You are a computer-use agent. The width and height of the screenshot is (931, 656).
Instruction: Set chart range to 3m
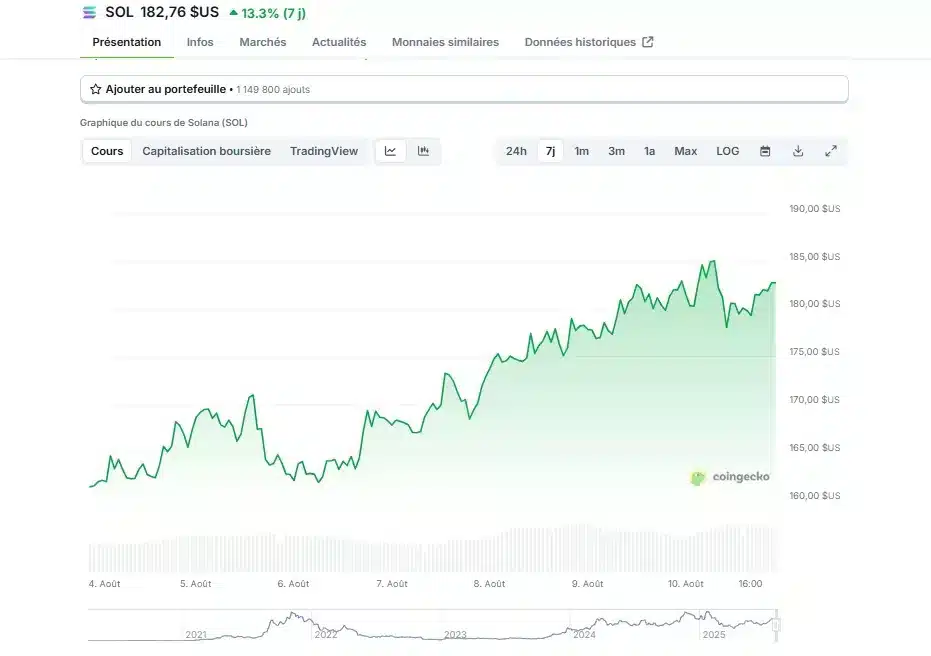pyautogui.click(x=616, y=151)
